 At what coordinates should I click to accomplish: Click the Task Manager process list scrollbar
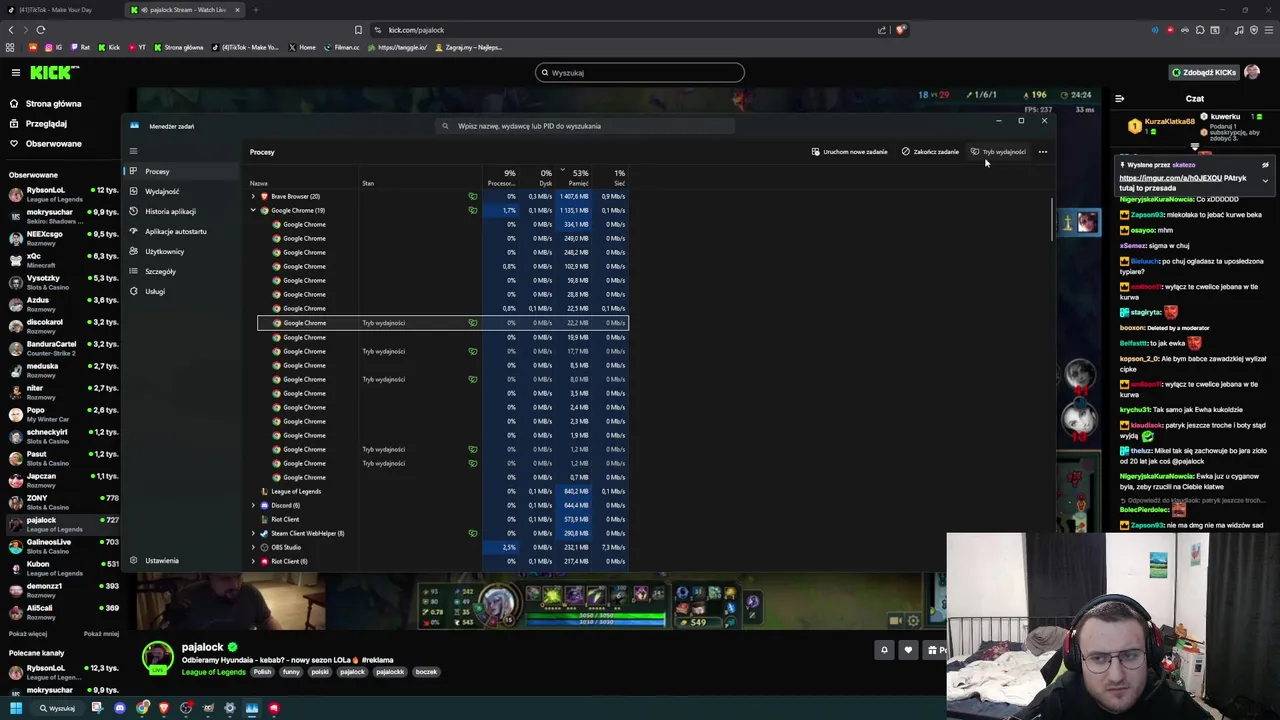(1052, 220)
